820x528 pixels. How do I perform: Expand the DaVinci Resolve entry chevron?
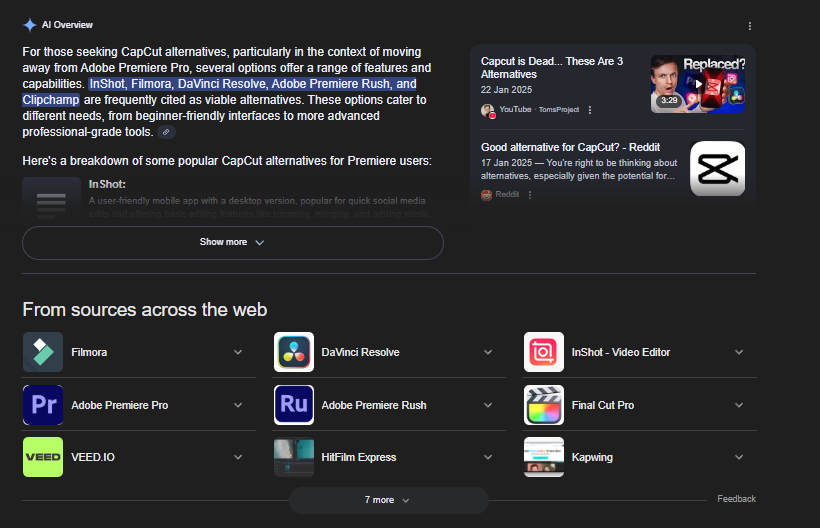[x=488, y=352]
